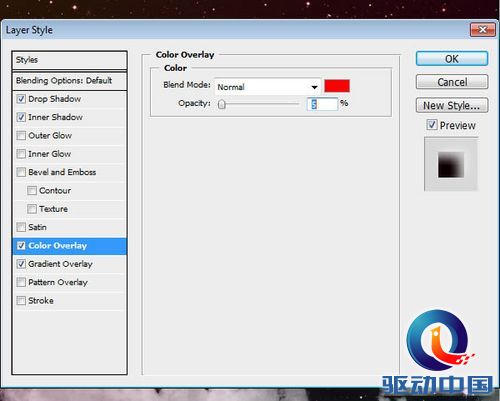
Task: Uncheck the Color Overlay checkbox
Action: [21, 246]
